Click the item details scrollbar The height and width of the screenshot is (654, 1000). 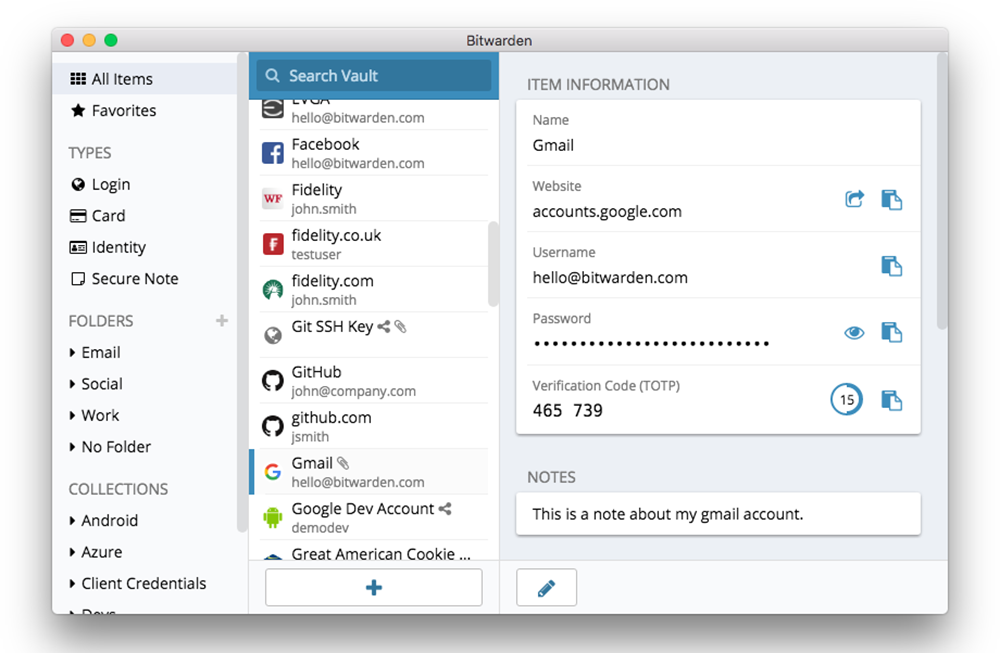pyautogui.click(x=942, y=191)
